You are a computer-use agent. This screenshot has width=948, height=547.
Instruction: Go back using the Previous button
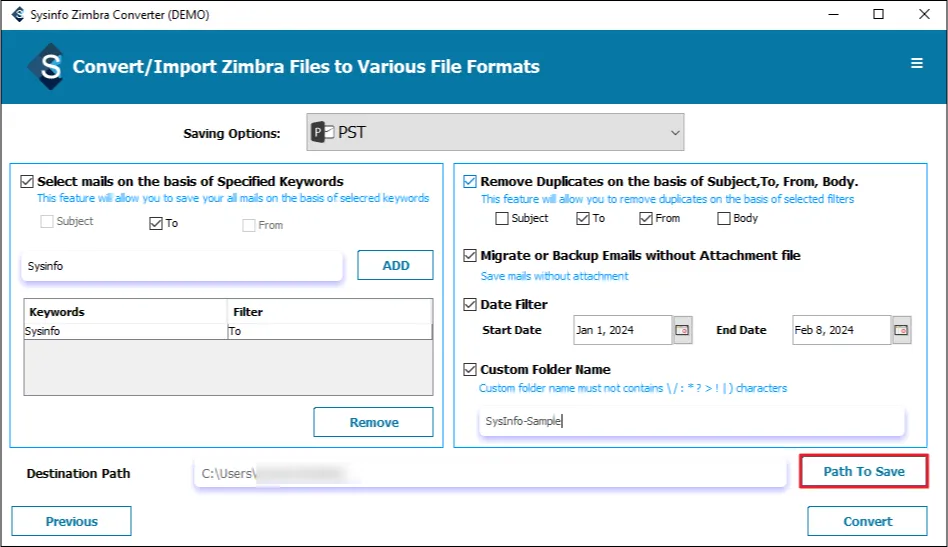coord(71,521)
